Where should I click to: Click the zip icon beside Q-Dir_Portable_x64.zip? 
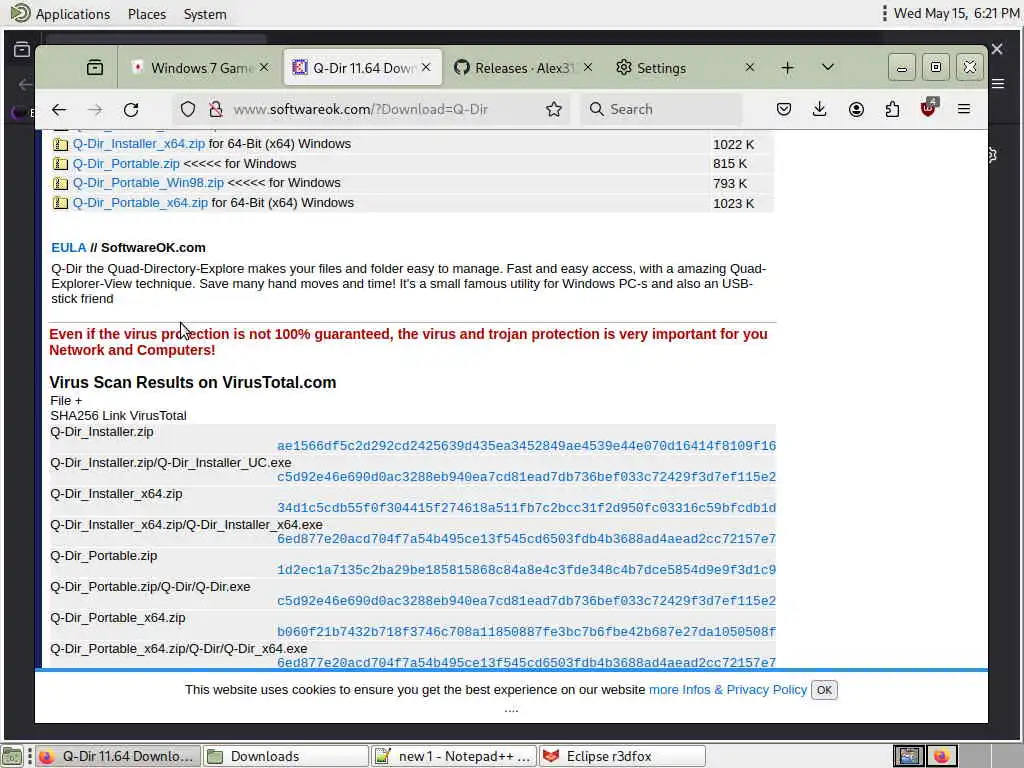pos(61,203)
